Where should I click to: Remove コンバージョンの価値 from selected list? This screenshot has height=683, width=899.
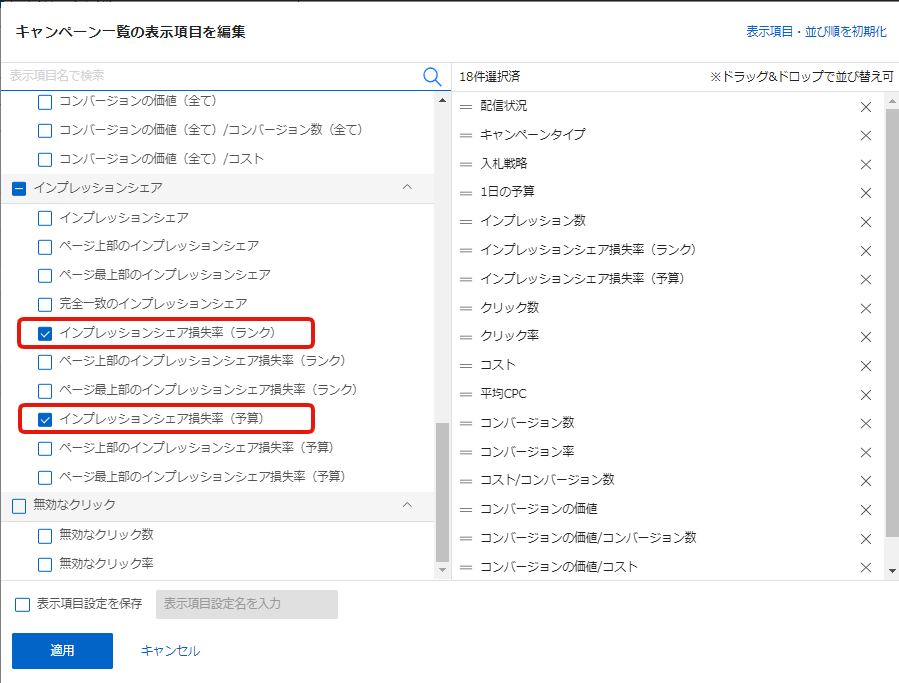[866, 510]
